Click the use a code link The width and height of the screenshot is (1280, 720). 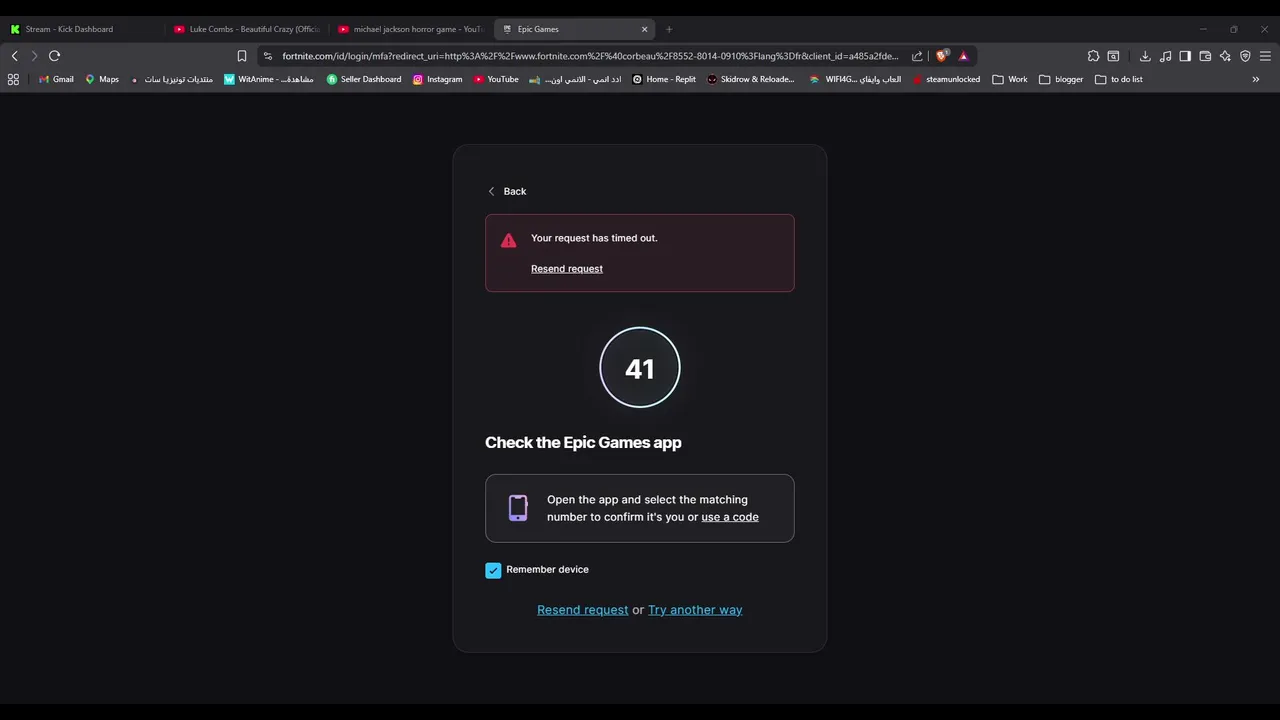730,517
